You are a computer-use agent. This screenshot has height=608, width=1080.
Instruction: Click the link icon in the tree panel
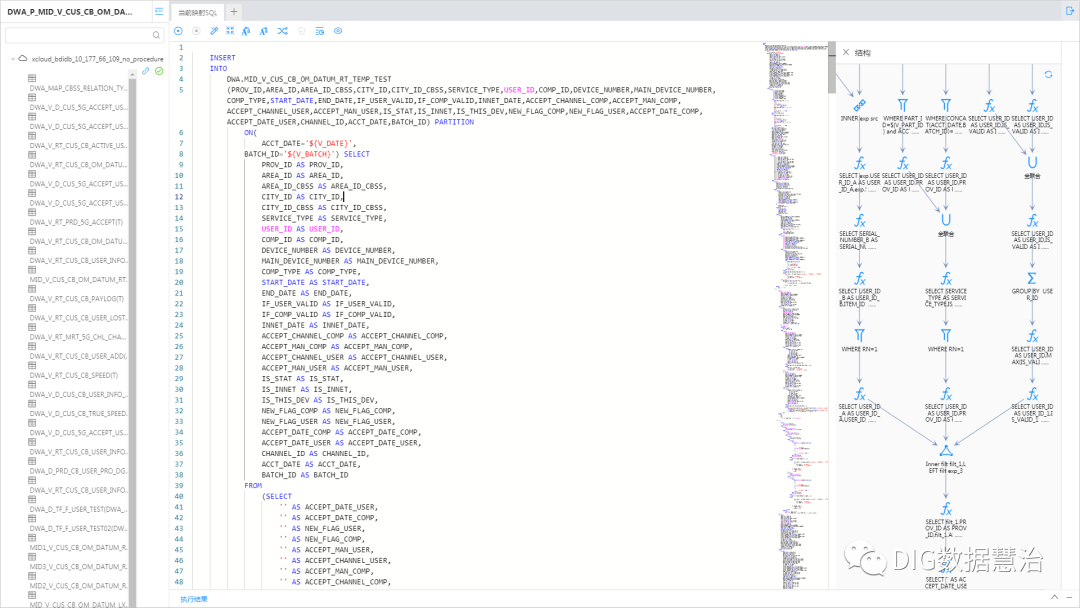(x=146, y=71)
